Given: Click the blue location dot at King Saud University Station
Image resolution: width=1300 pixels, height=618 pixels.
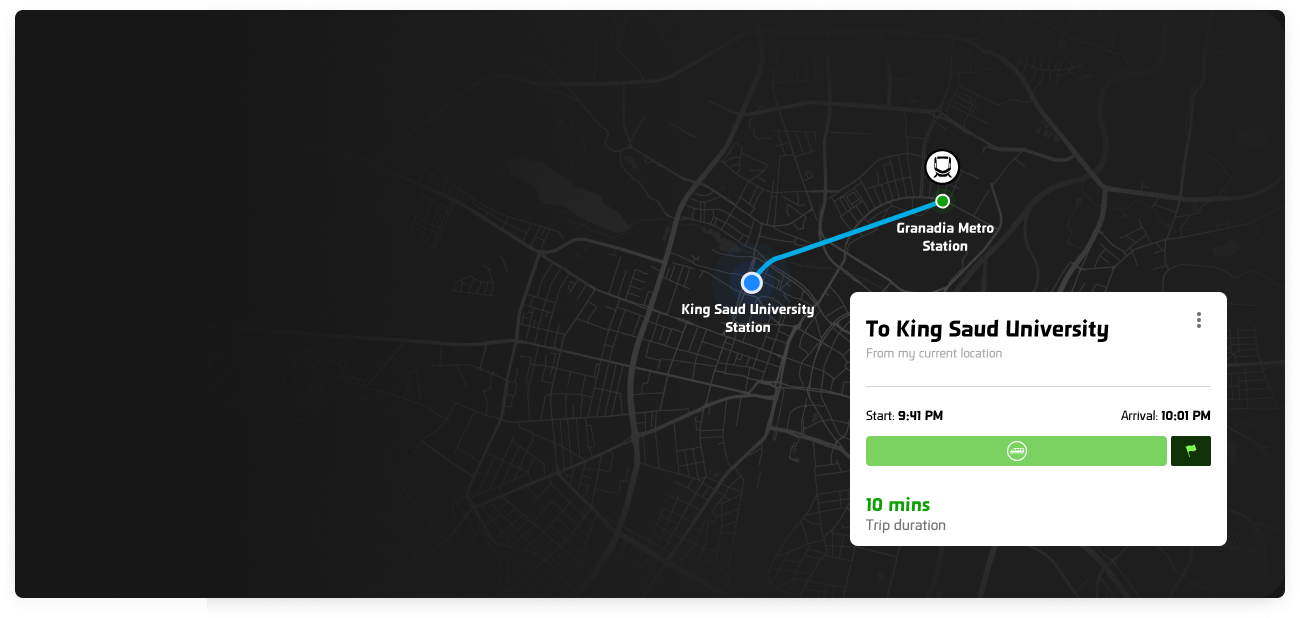Looking at the screenshot, I should click(x=752, y=282).
